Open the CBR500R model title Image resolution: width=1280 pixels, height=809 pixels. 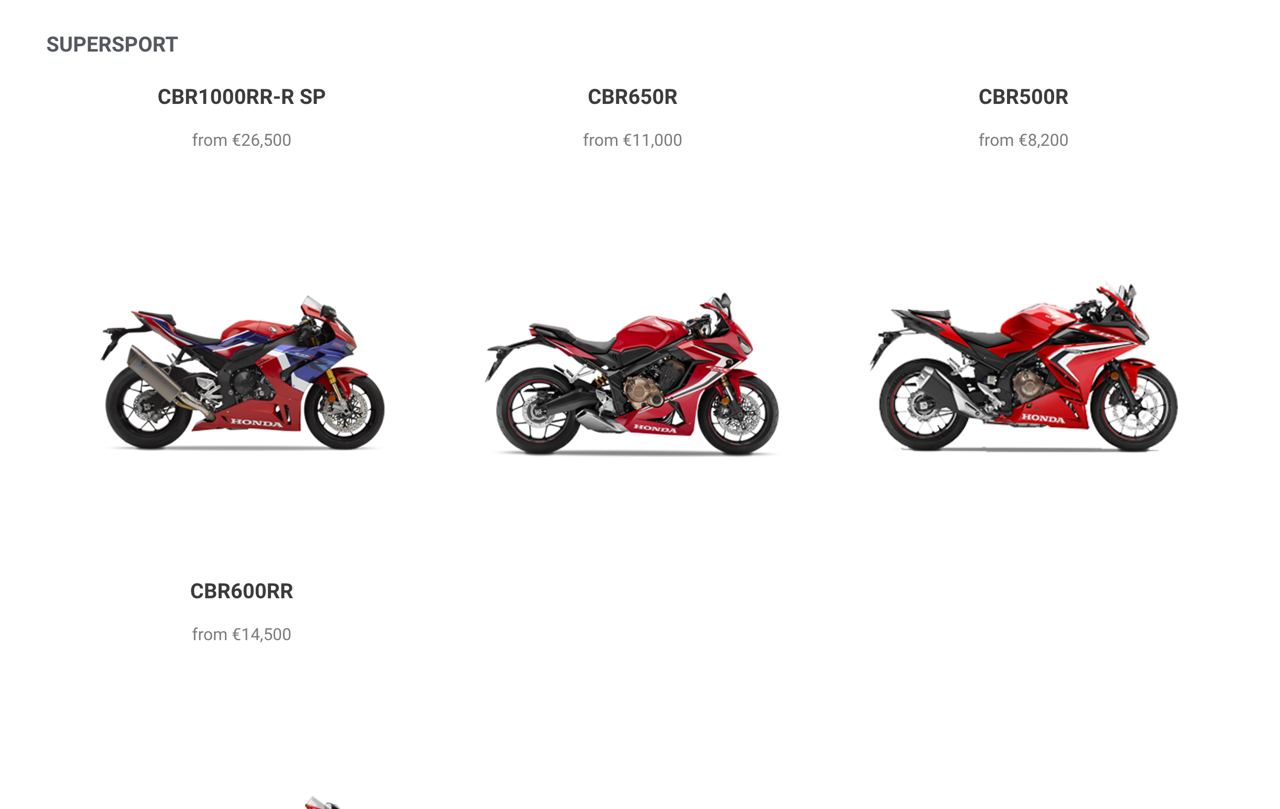point(1023,97)
